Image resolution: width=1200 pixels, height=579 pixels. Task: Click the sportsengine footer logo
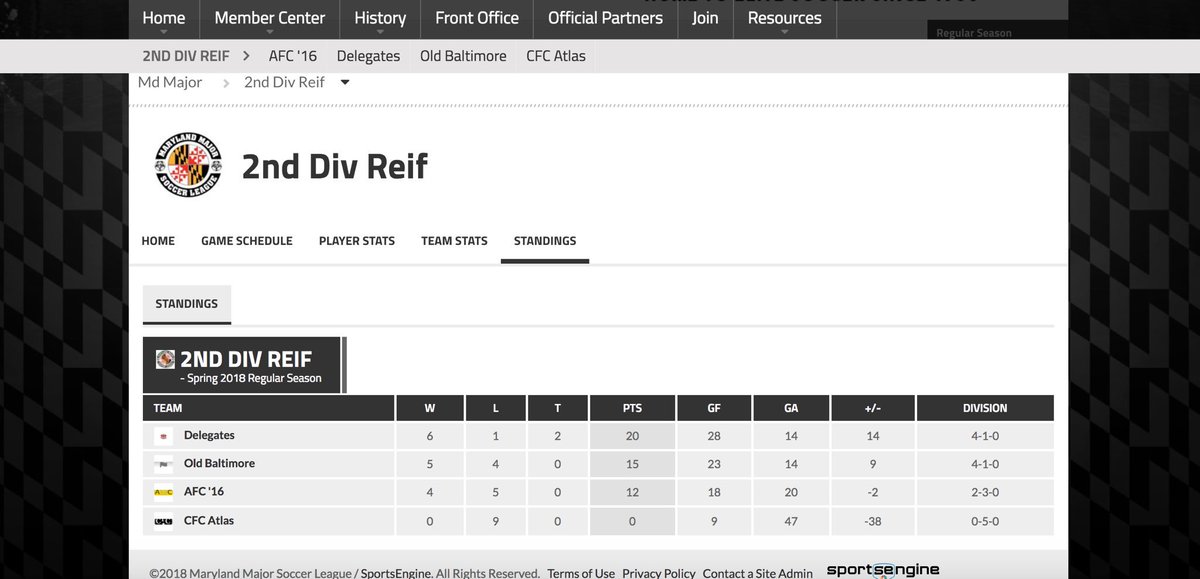883,570
